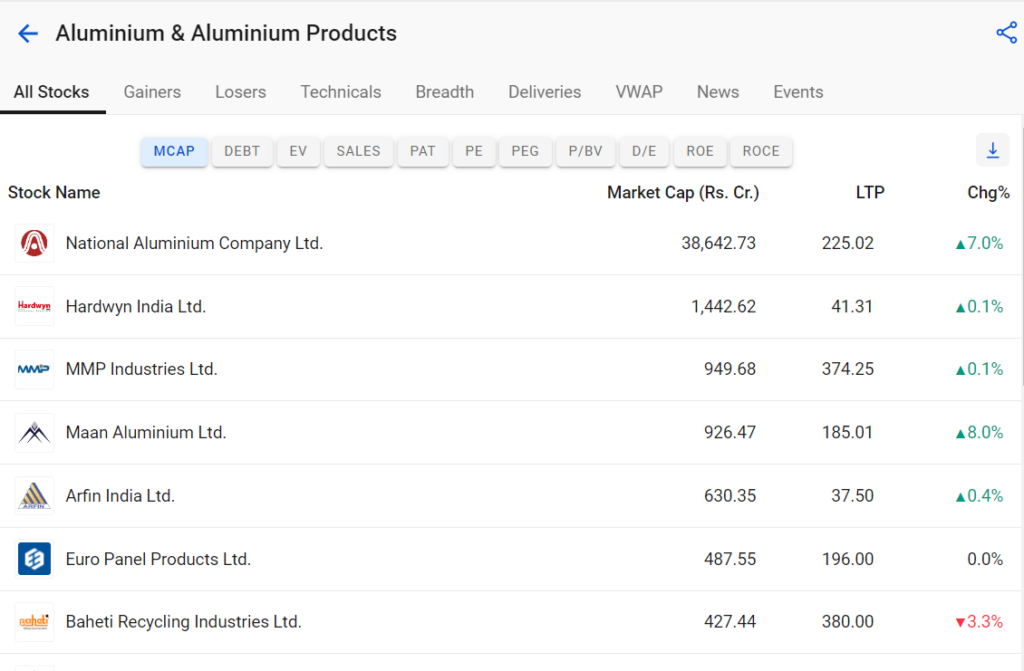Screen dimensions: 1024x671
Task: Open the VWAP tab
Action: (639, 92)
